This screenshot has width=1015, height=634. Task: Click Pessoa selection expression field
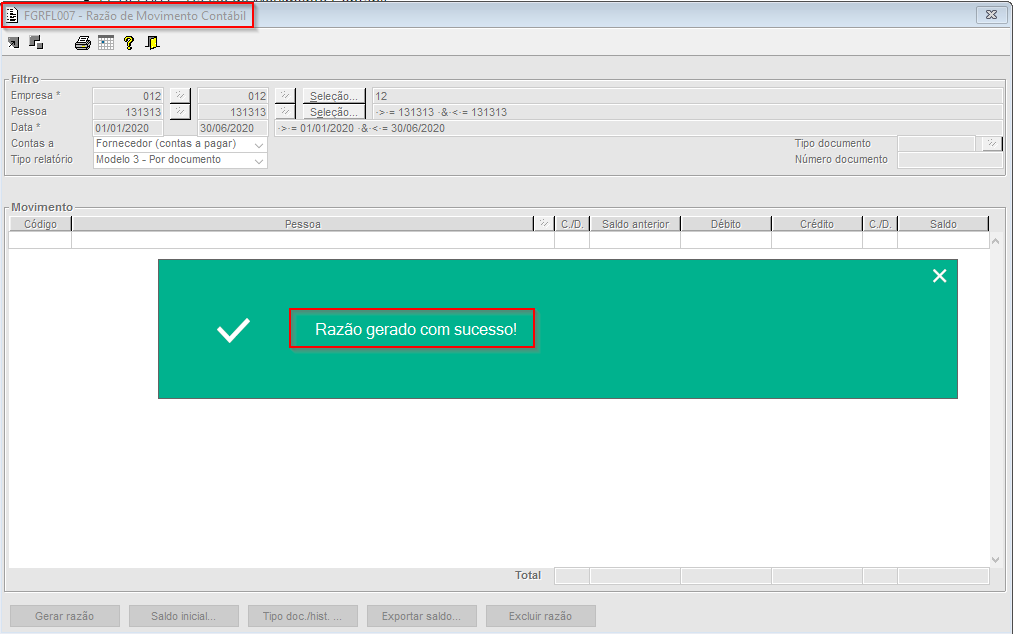[687, 112]
